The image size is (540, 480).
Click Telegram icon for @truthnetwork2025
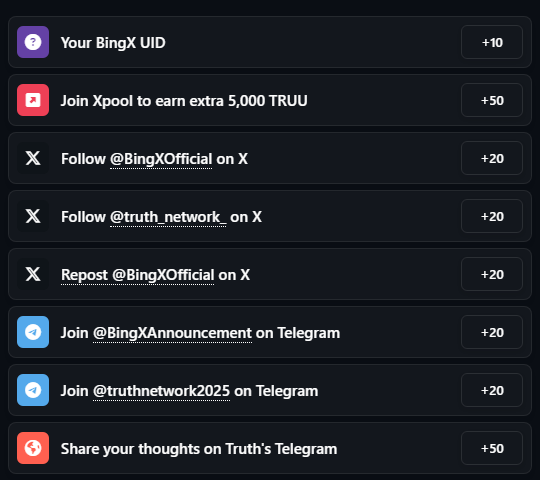pyautogui.click(x=33, y=390)
